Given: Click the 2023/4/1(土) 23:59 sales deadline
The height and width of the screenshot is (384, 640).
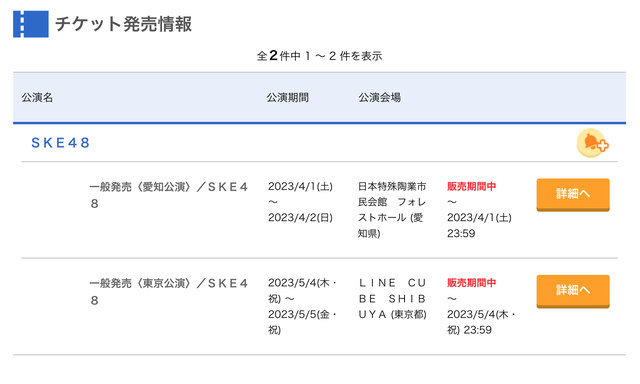Looking at the screenshot, I should tap(479, 225).
